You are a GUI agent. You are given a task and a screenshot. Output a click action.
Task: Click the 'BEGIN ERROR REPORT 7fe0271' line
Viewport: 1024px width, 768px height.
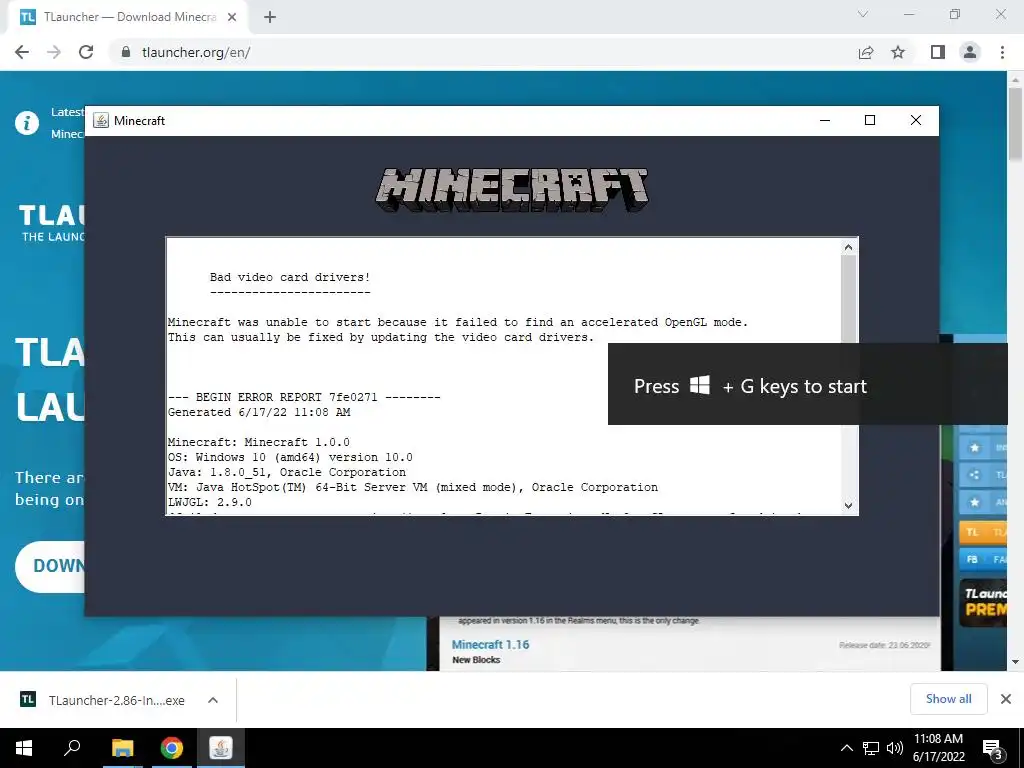[304, 397]
